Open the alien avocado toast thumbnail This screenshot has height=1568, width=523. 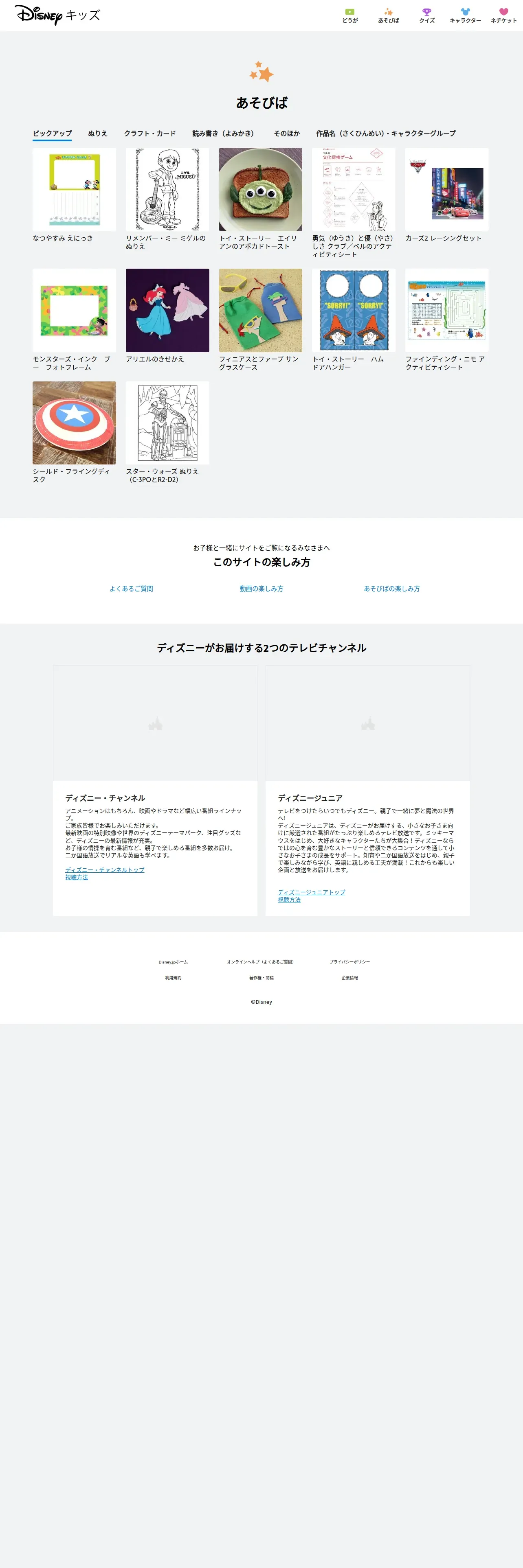click(x=261, y=189)
